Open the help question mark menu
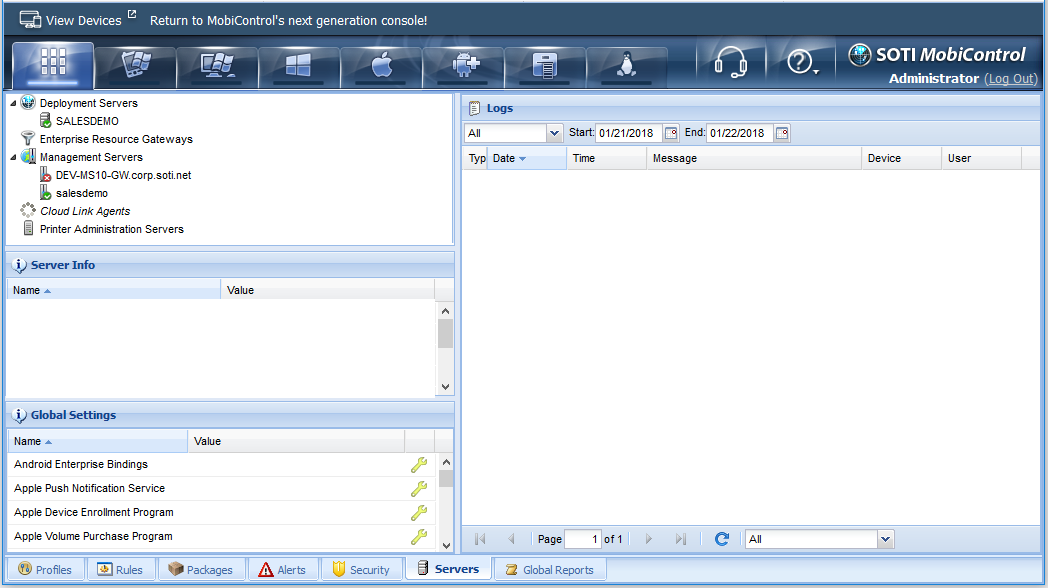 click(802, 64)
